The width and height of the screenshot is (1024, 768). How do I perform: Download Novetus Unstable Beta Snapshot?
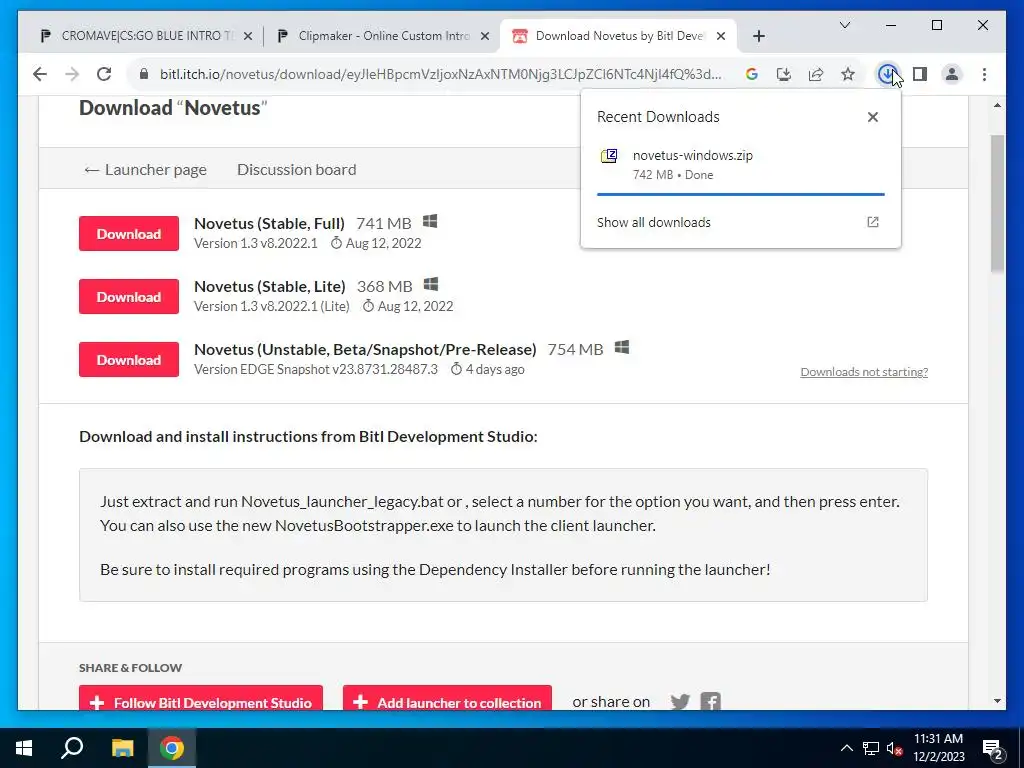pos(129,360)
